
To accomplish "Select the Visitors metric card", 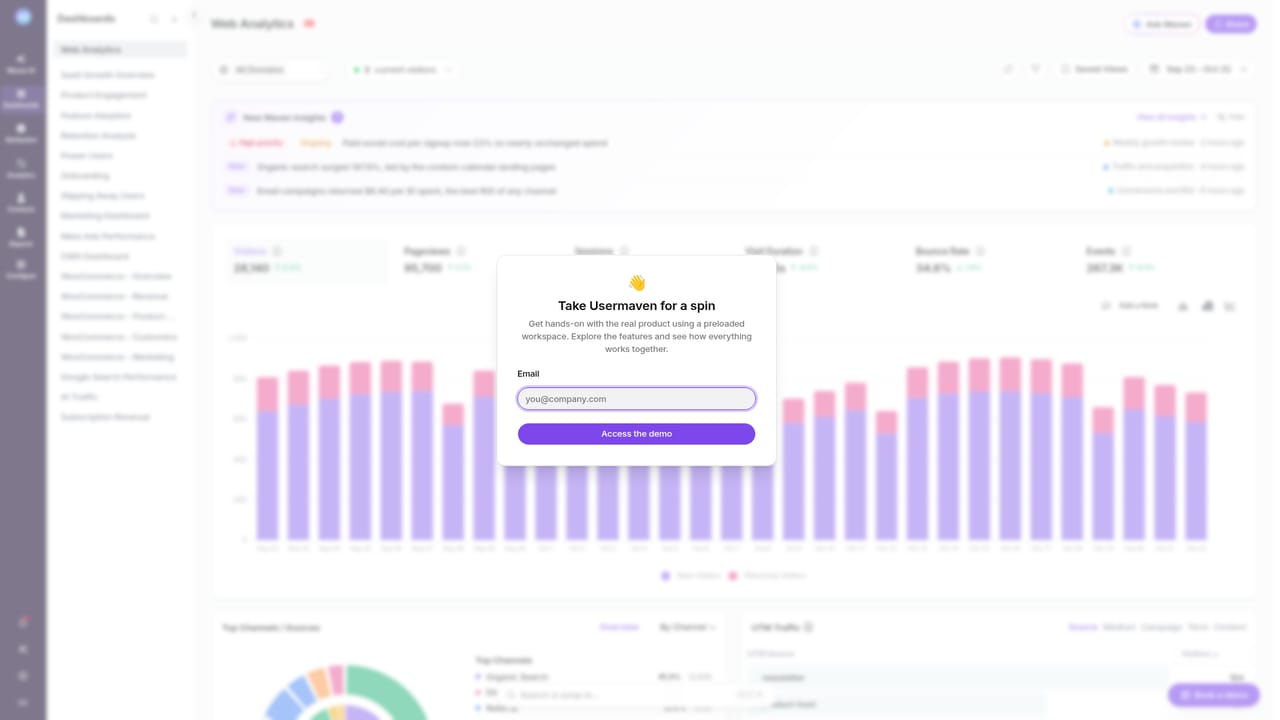I will (306, 260).
